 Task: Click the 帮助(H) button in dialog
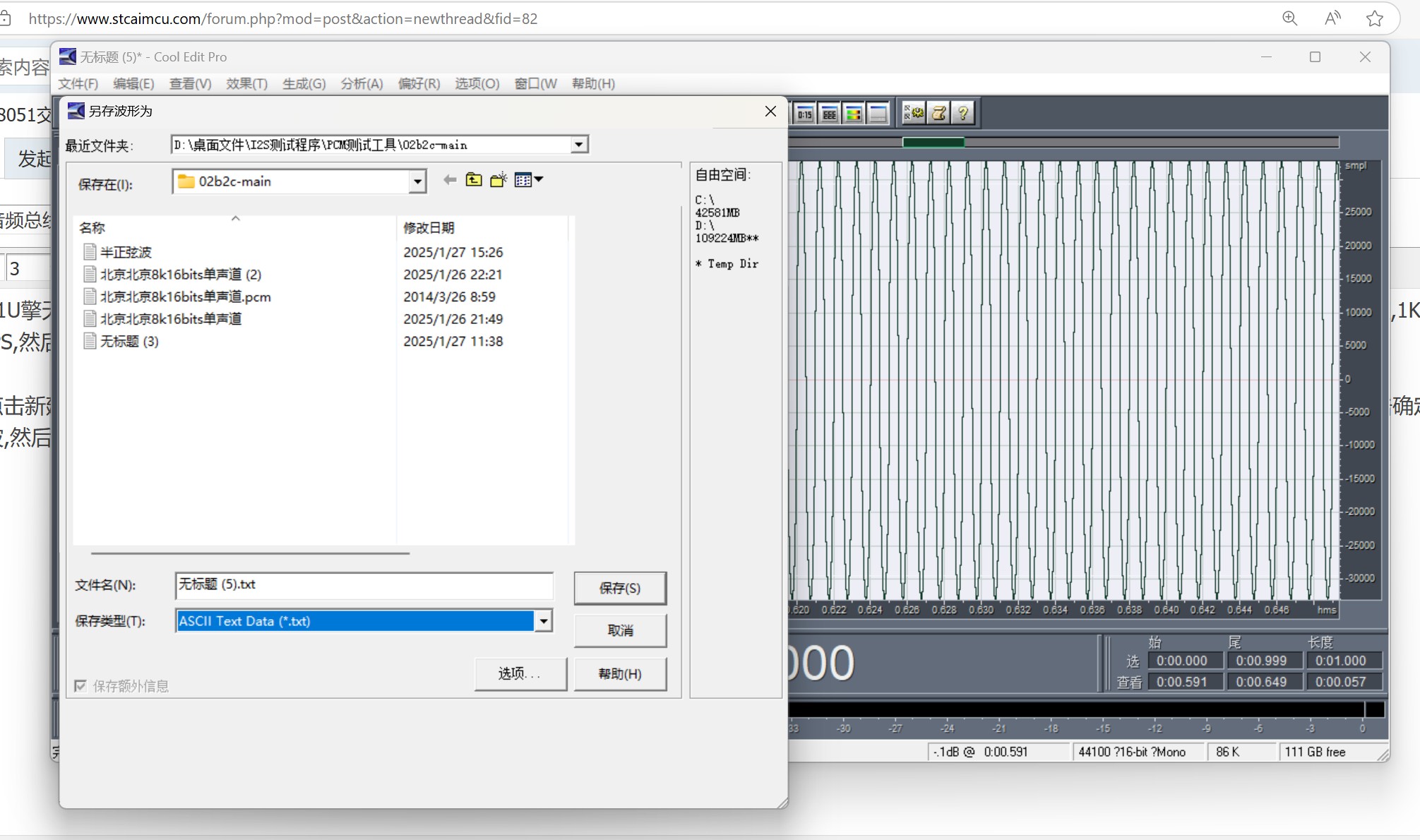point(620,673)
